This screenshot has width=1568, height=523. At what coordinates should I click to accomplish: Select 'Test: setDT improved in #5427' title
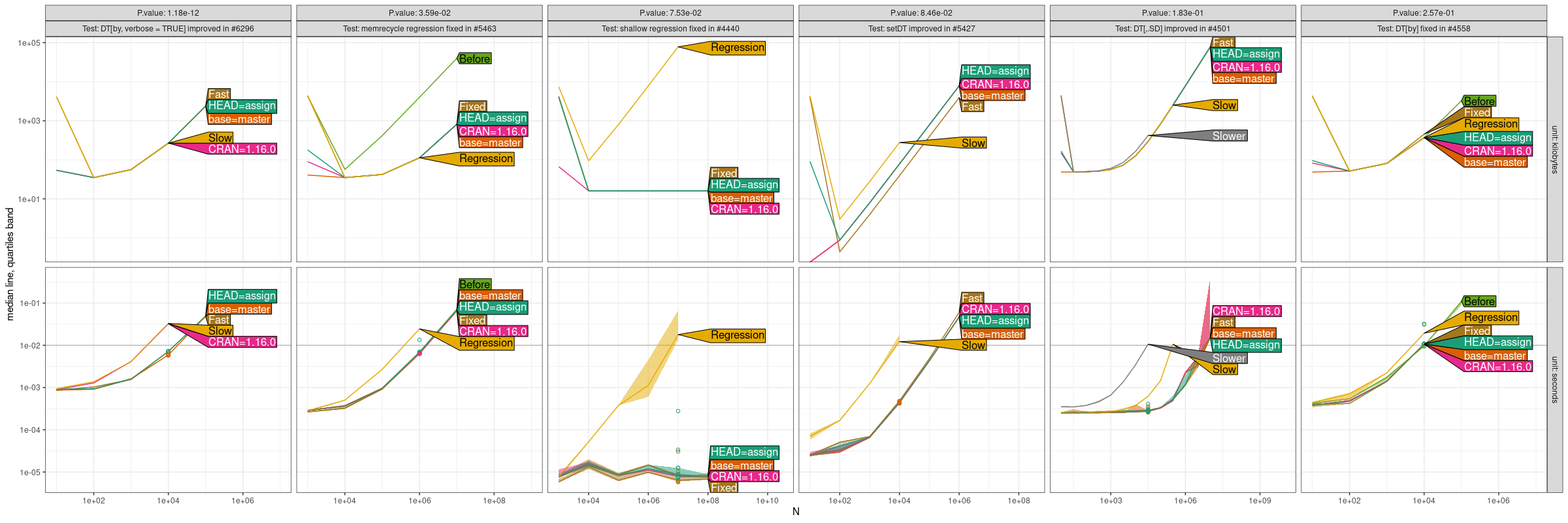coord(922,29)
